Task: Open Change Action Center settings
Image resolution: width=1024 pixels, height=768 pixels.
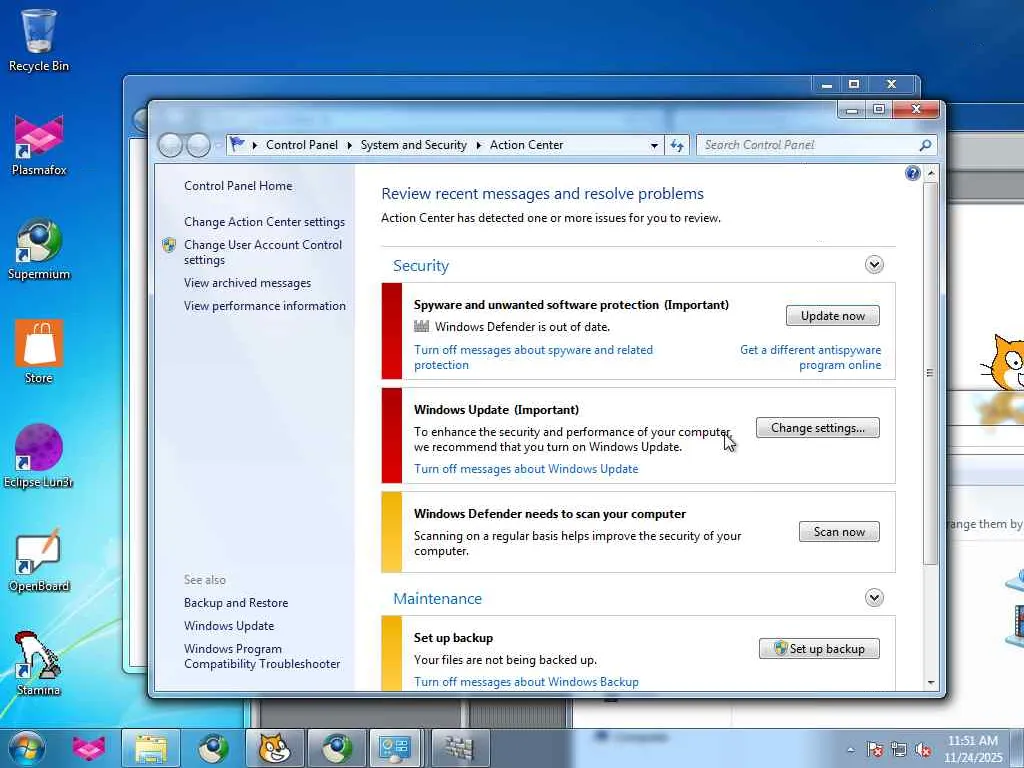Action: pos(264,222)
